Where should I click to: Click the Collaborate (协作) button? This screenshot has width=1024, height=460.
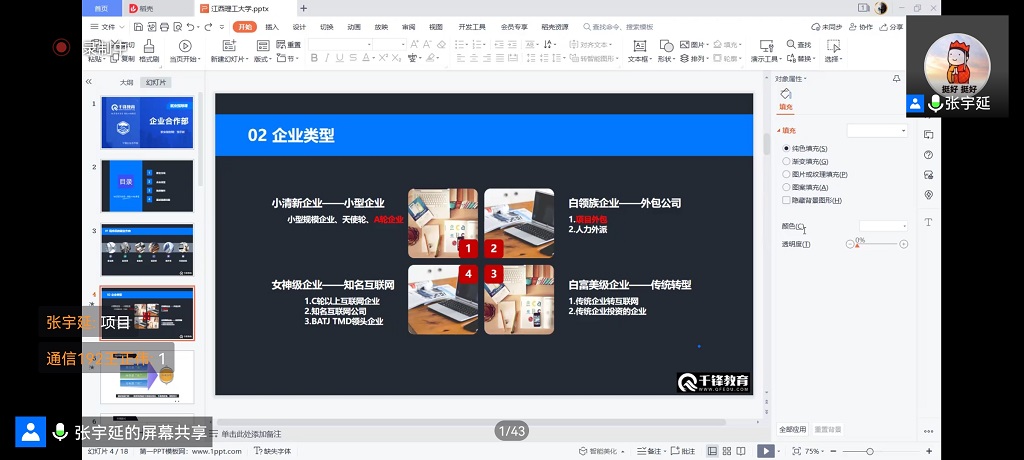click(861, 27)
